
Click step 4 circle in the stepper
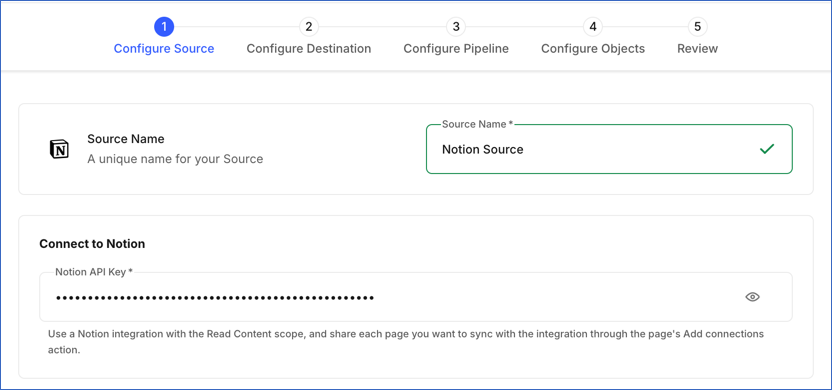tap(593, 27)
